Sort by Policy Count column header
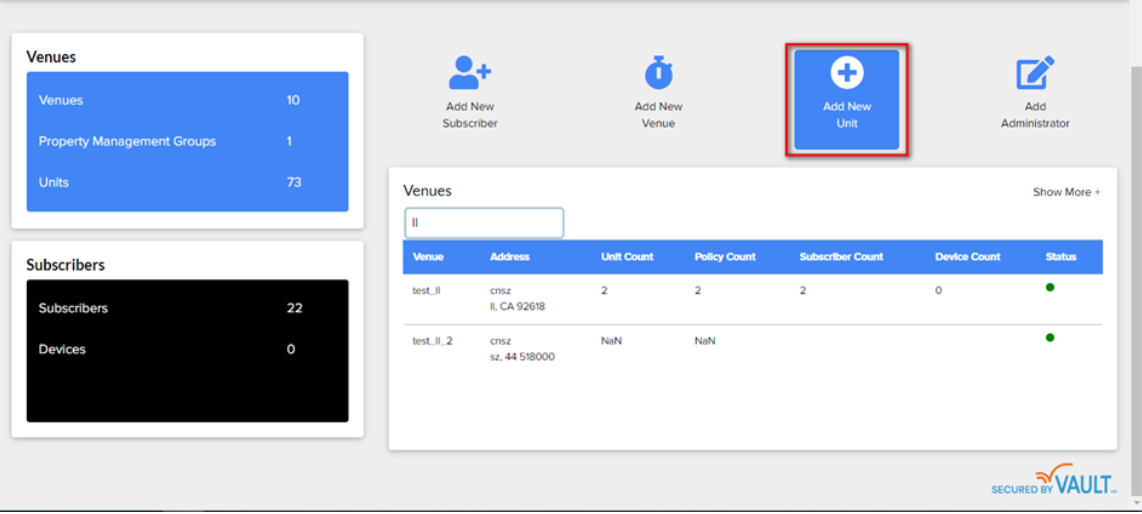Viewport: 1142px width, 514px height. tap(725, 257)
